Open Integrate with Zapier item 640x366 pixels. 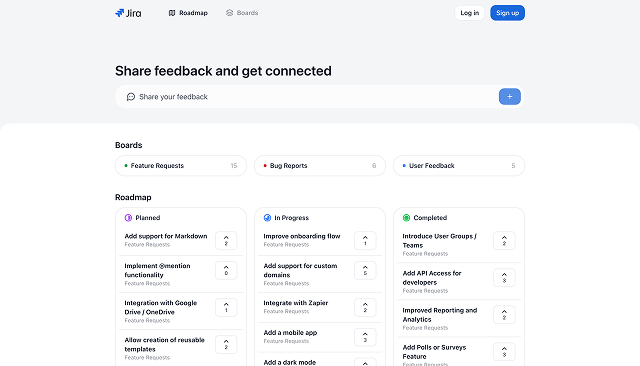pyautogui.click(x=296, y=303)
